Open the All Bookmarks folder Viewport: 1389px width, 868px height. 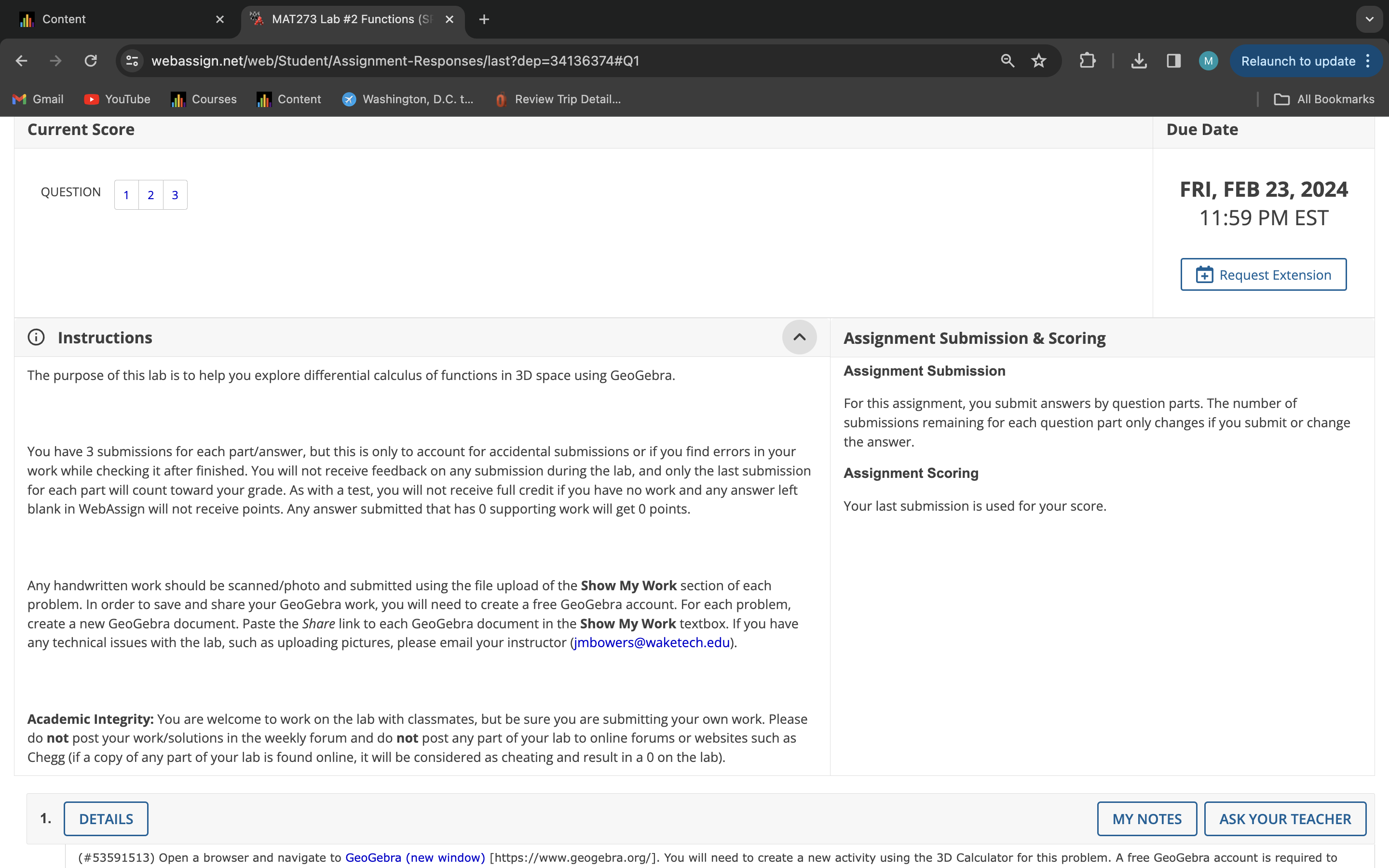tap(1323, 99)
